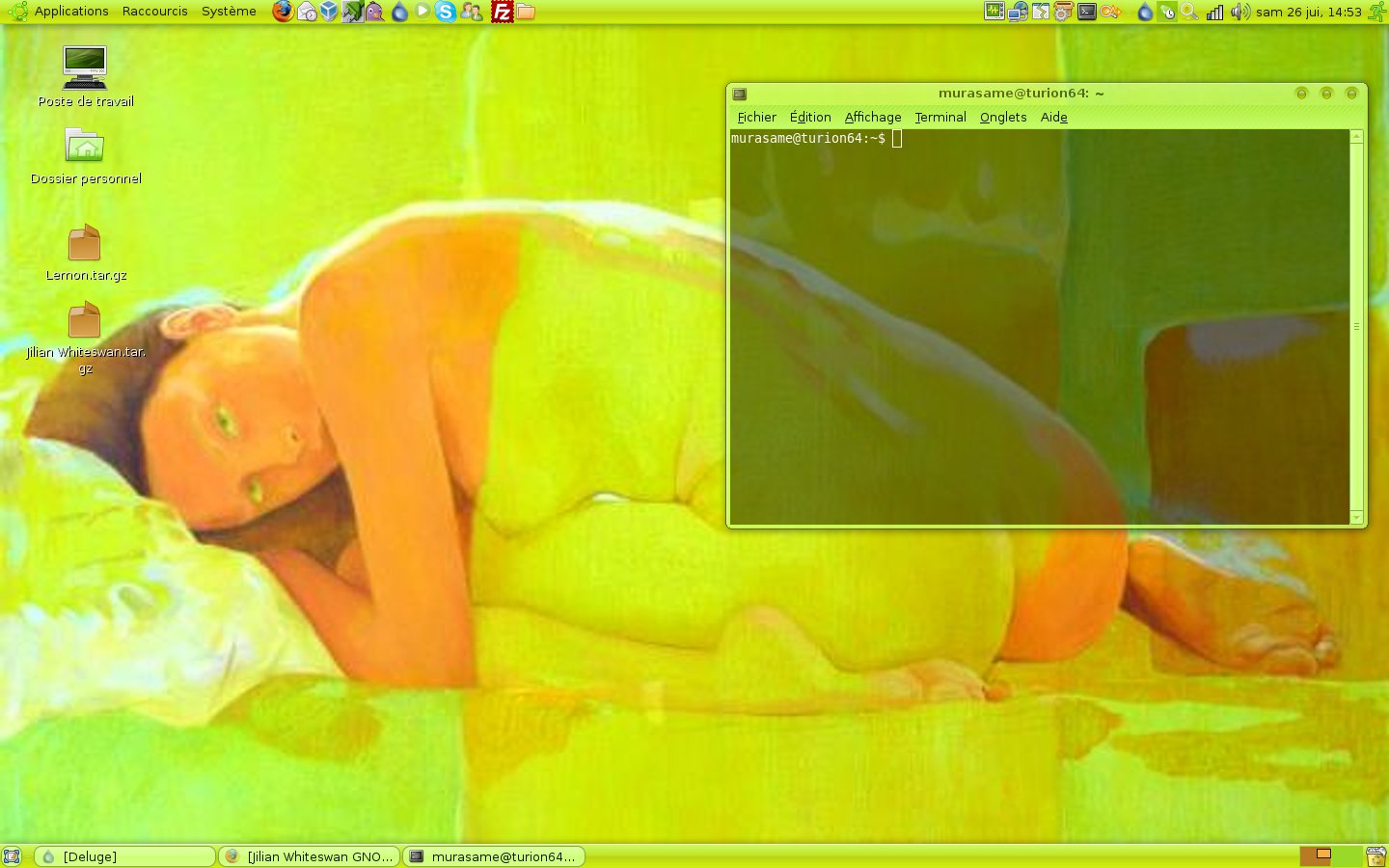The image size is (1389, 868).
Task: Select the Jilian Whiteswan.tar.gz archive icon
Action: pos(85,338)
